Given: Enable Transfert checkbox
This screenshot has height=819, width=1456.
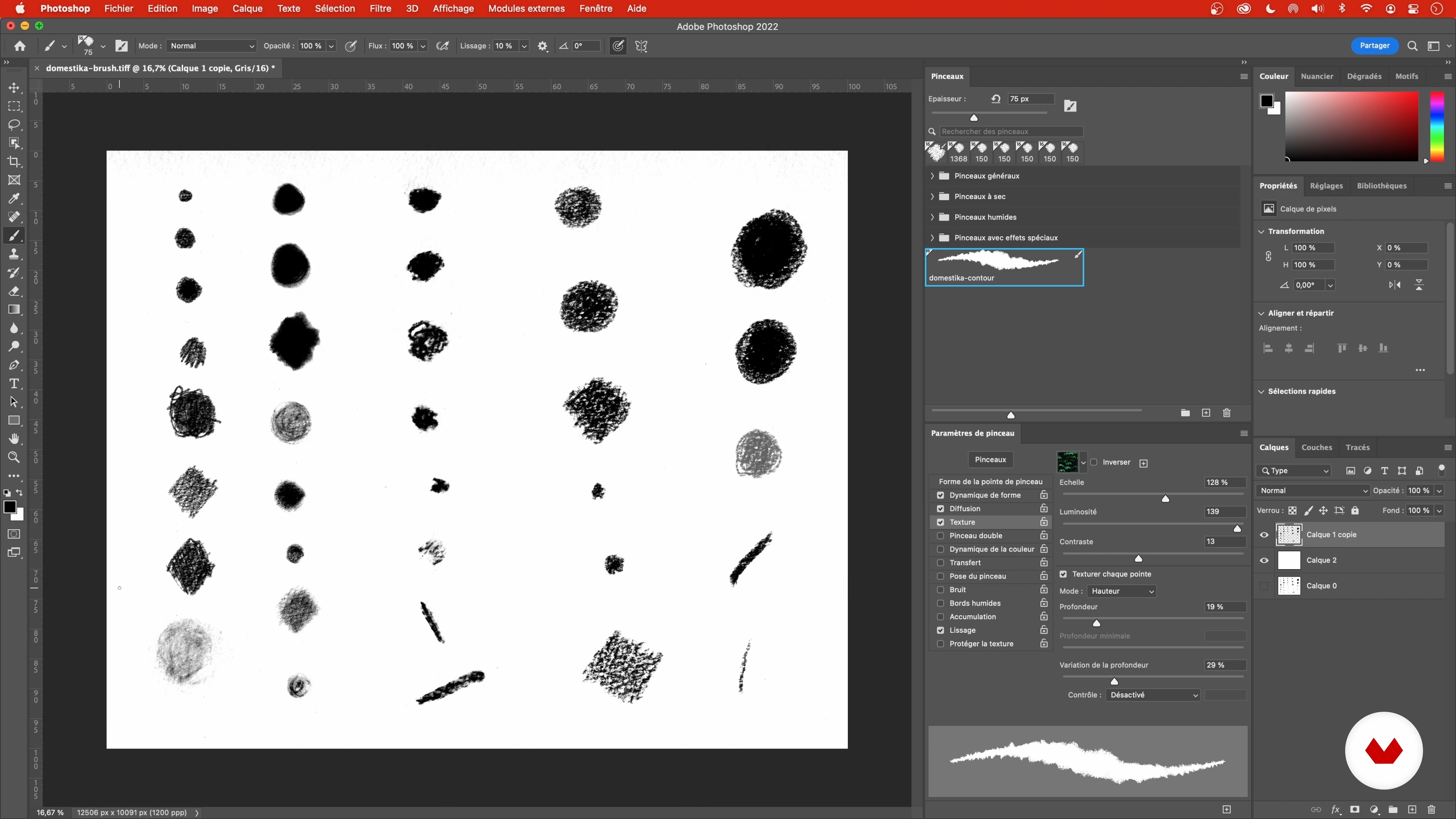Looking at the screenshot, I should coord(940,563).
